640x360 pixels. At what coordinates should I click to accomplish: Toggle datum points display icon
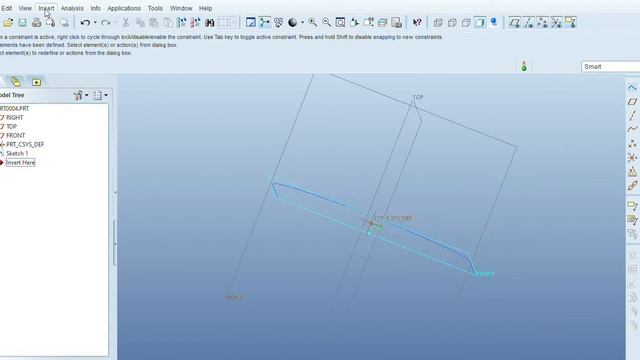click(x=542, y=23)
